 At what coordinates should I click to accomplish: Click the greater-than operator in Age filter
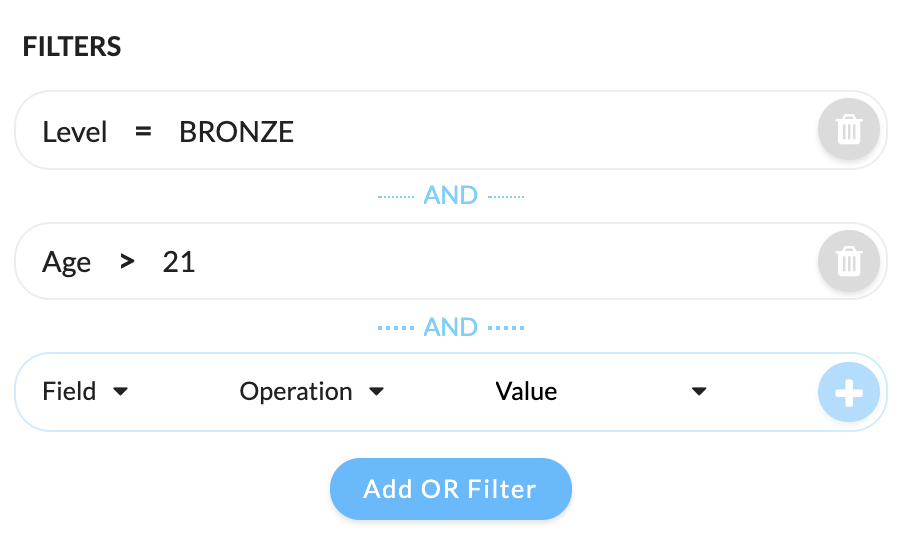tap(127, 262)
